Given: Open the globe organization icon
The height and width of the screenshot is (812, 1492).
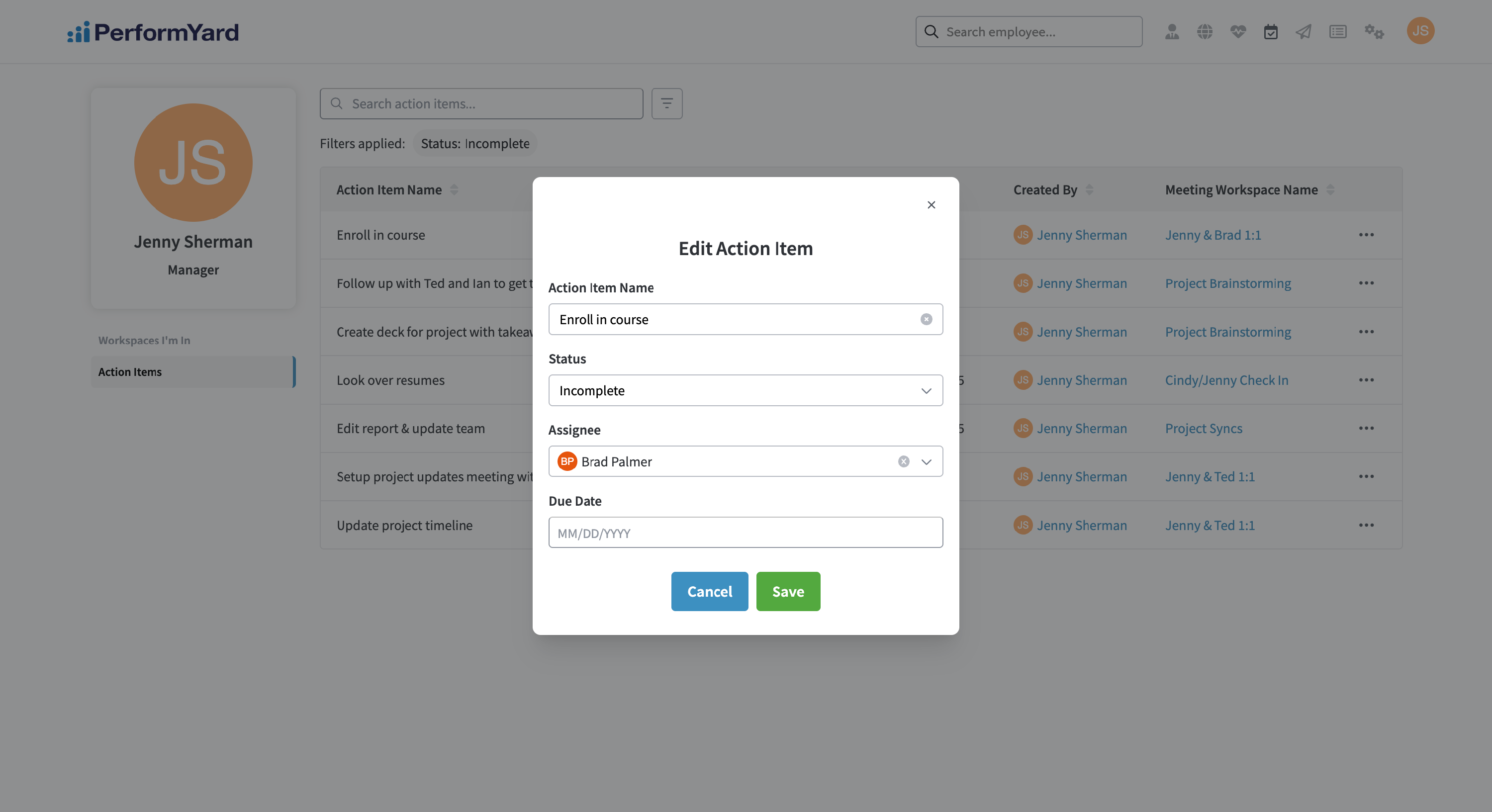Looking at the screenshot, I should click(1205, 31).
